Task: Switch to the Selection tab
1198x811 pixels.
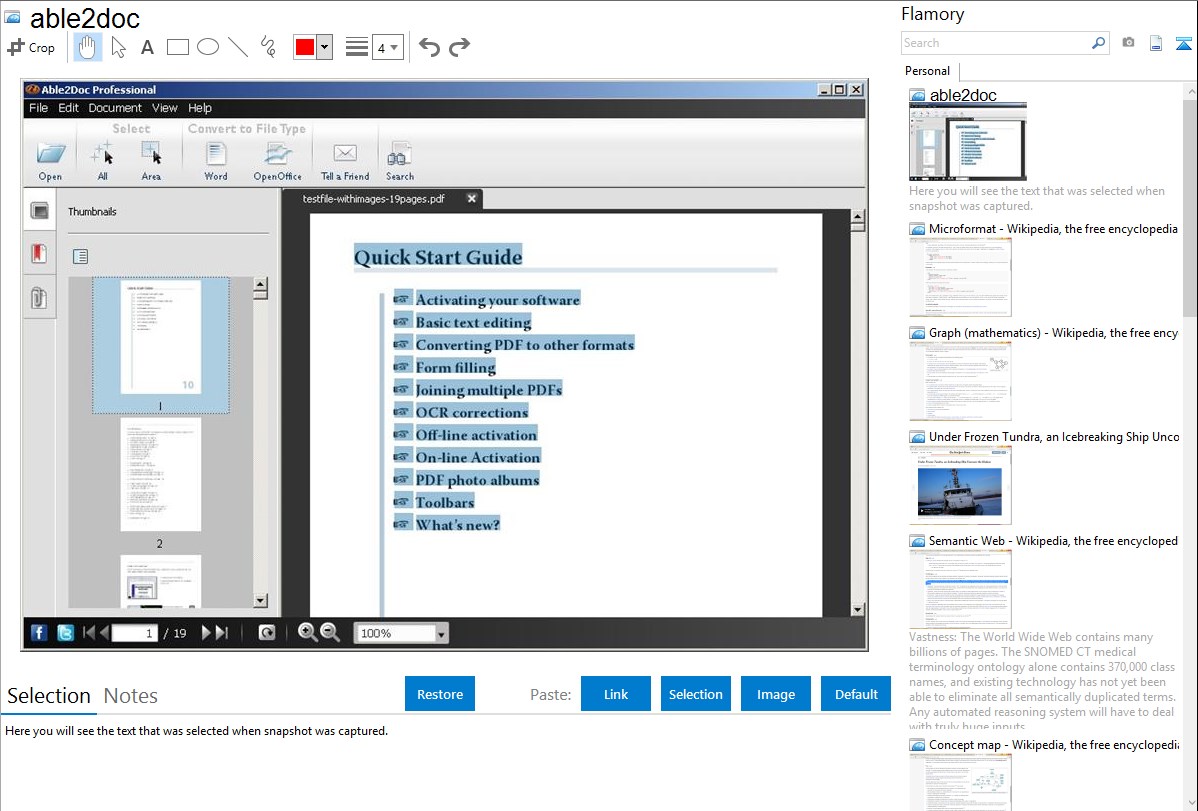Action: (x=49, y=696)
